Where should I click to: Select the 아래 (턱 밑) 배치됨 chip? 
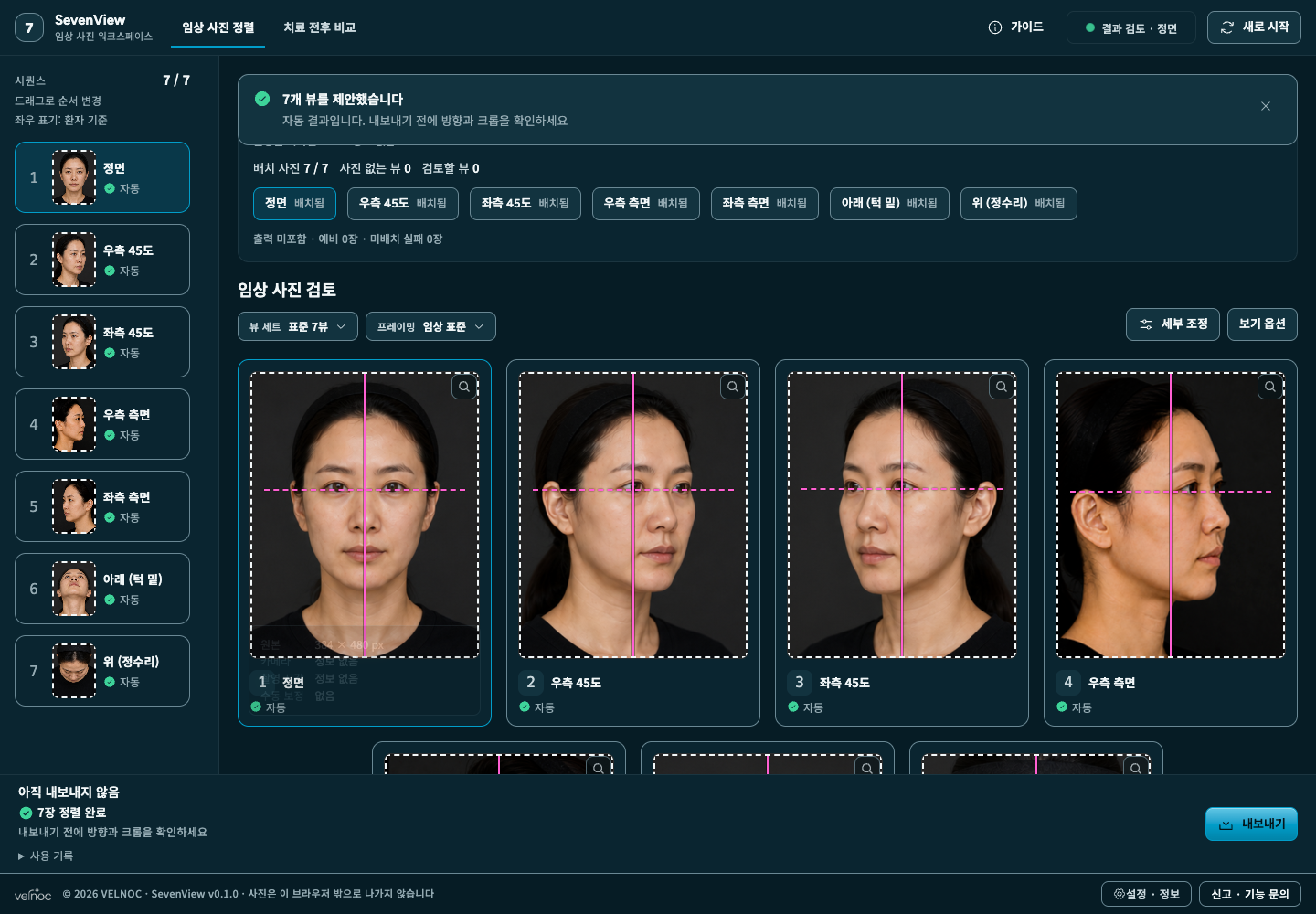click(889, 204)
